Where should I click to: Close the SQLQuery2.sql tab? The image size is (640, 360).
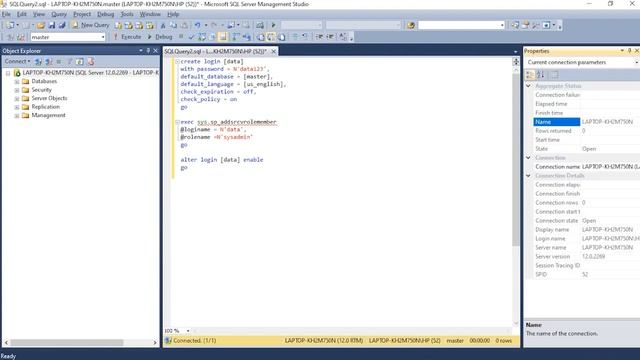coord(273,51)
